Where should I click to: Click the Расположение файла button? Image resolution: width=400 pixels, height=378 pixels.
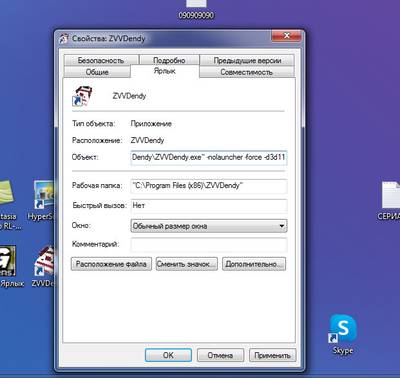point(111,264)
